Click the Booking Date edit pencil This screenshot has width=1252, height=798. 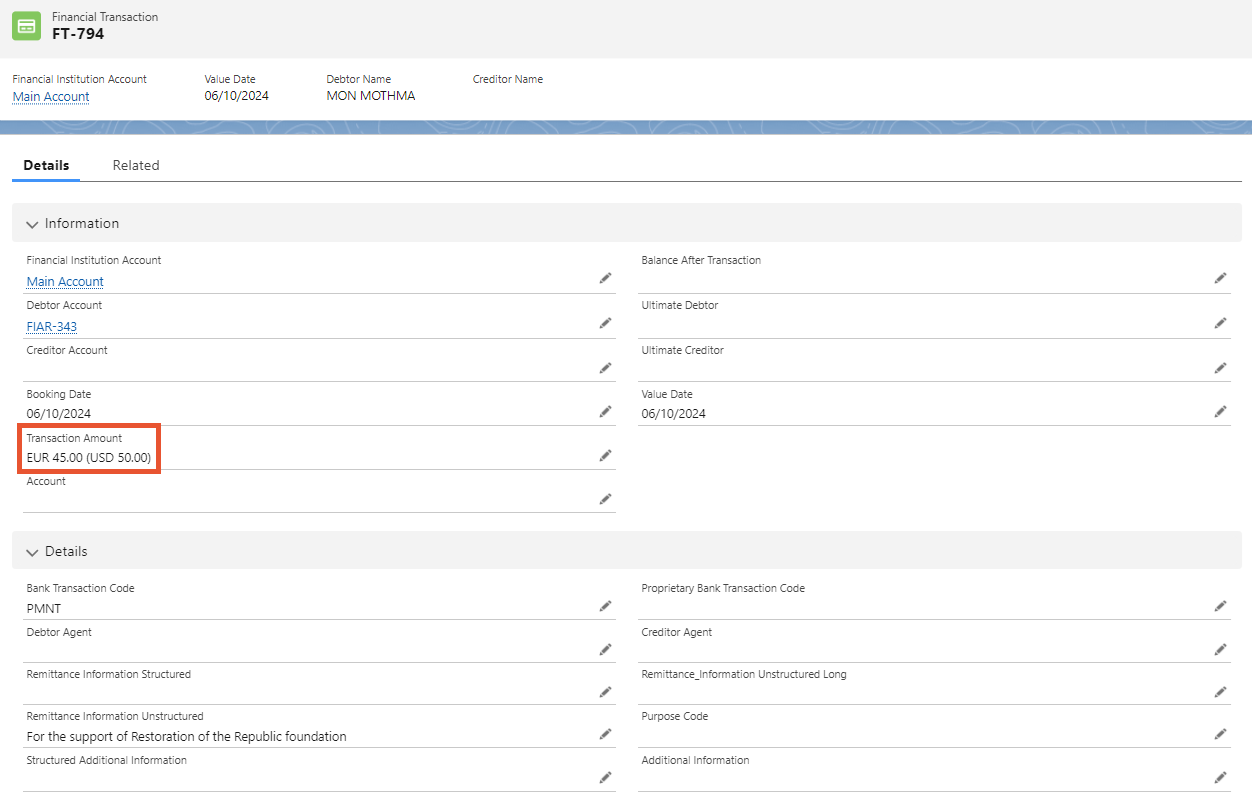[x=605, y=411]
